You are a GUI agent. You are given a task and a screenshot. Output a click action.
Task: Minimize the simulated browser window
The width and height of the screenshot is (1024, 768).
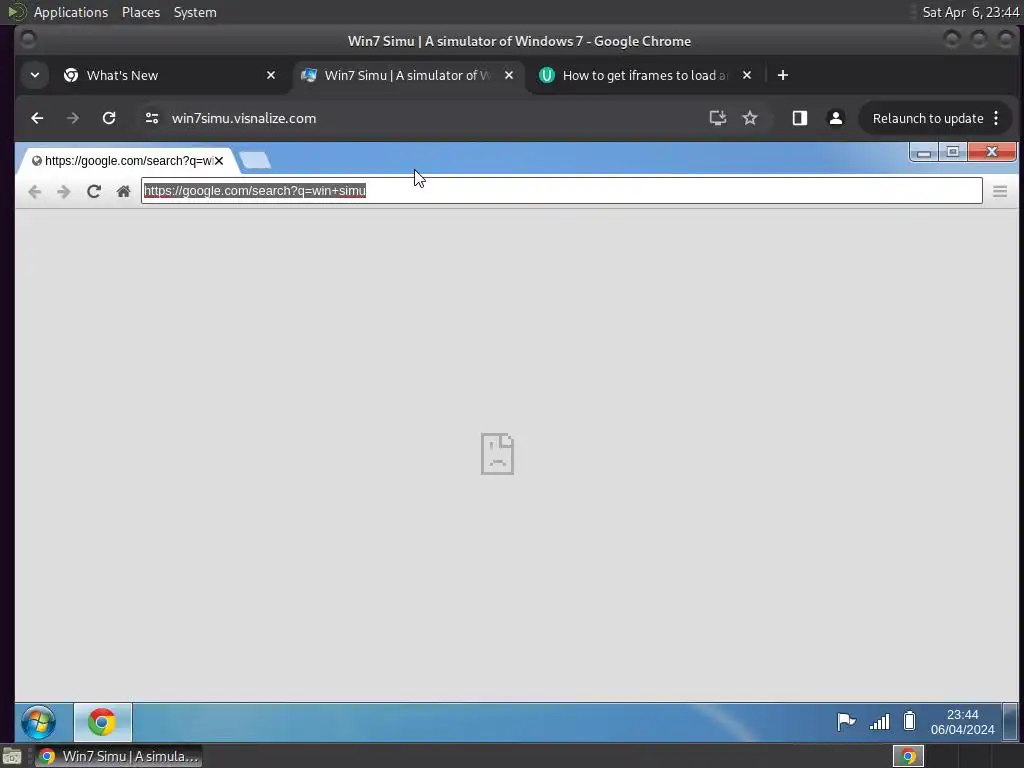(x=924, y=153)
